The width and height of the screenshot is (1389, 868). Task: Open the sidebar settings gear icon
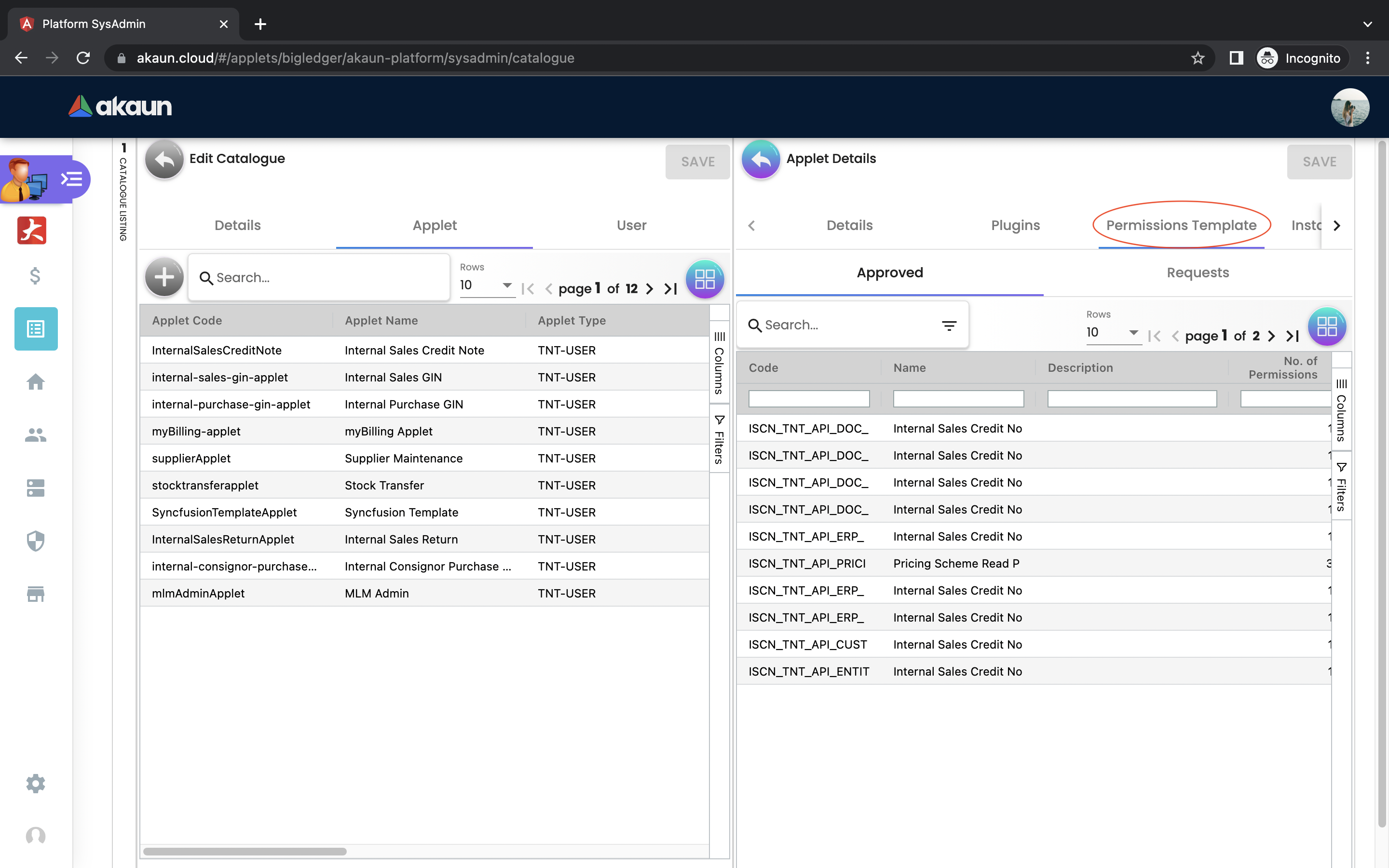pos(36,783)
